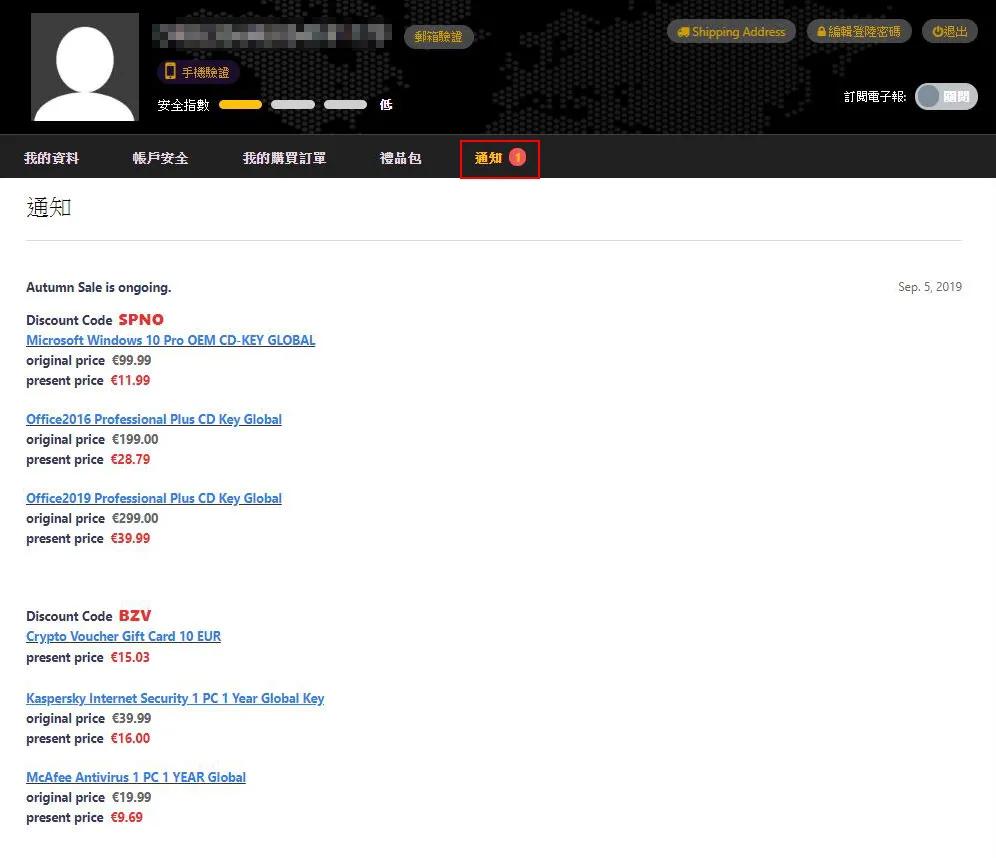This screenshot has height=858, width=996.
Task: Toggle the 訂閱電子報 newsletter switch
Action: tap(946, 97)
